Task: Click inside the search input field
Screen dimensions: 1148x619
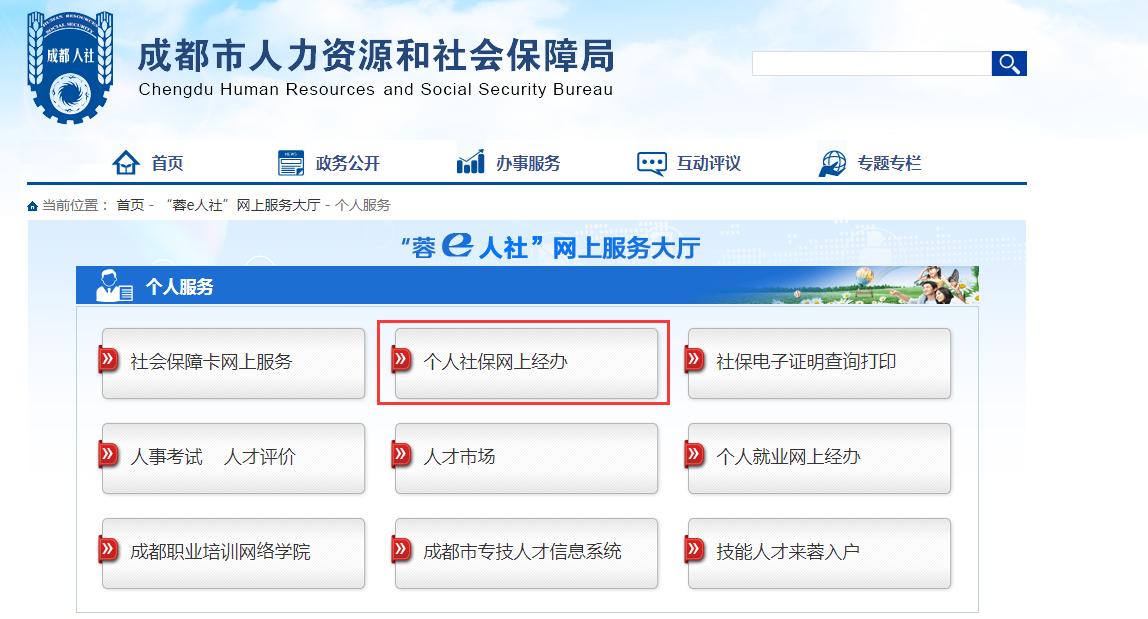Action: pyautogui.click(x=870, y=62)
